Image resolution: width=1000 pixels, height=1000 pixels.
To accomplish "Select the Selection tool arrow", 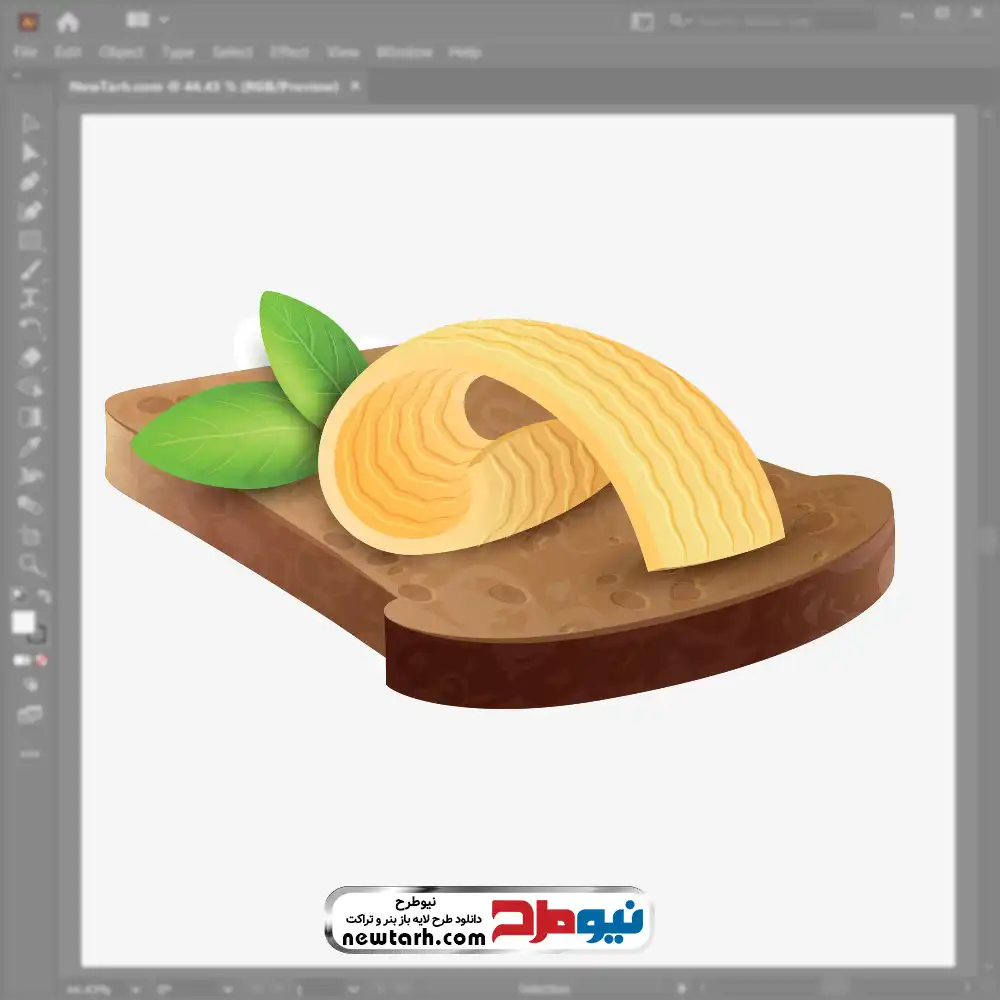I will tap(30, 124).
